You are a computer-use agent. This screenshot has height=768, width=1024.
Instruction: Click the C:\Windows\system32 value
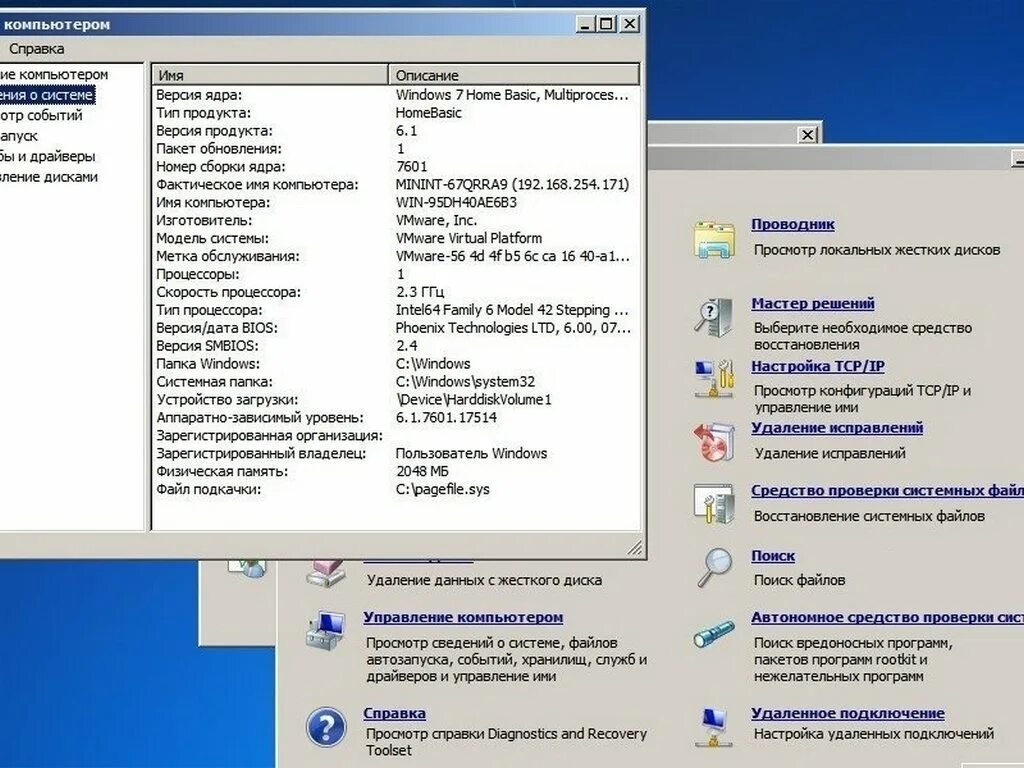(x=466, y=382)
